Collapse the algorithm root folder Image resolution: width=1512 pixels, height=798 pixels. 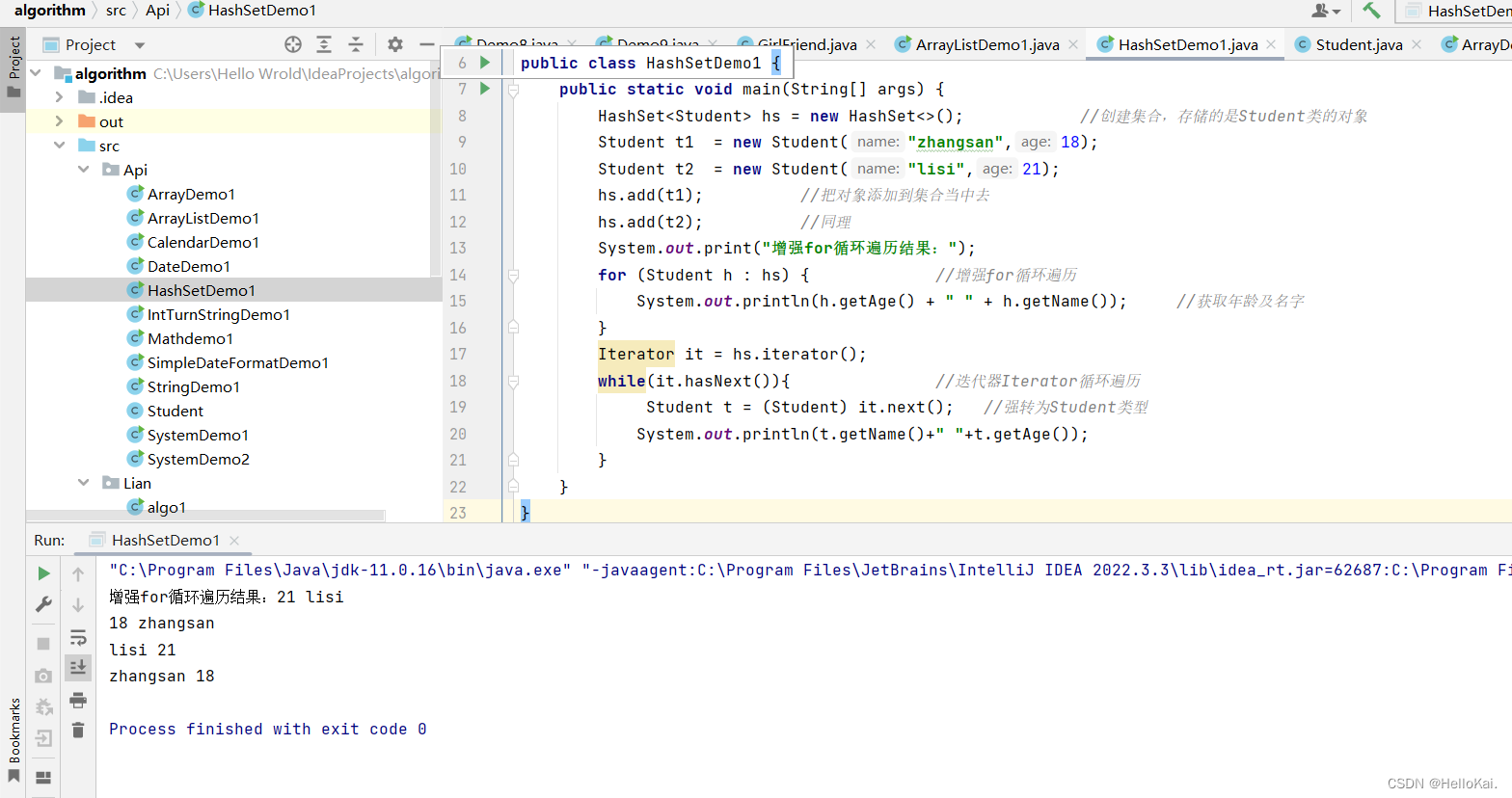pyautogui.click(x=36, y=73)
